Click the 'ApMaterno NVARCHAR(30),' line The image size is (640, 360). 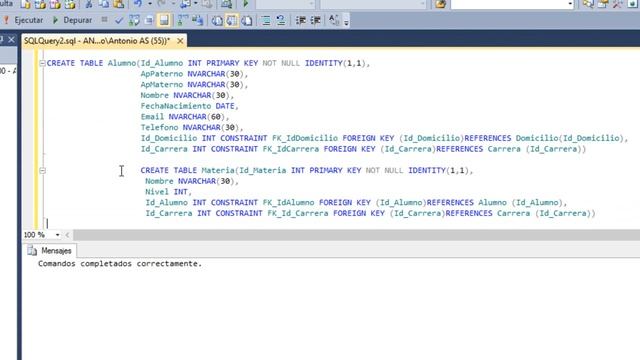(194, 84)
